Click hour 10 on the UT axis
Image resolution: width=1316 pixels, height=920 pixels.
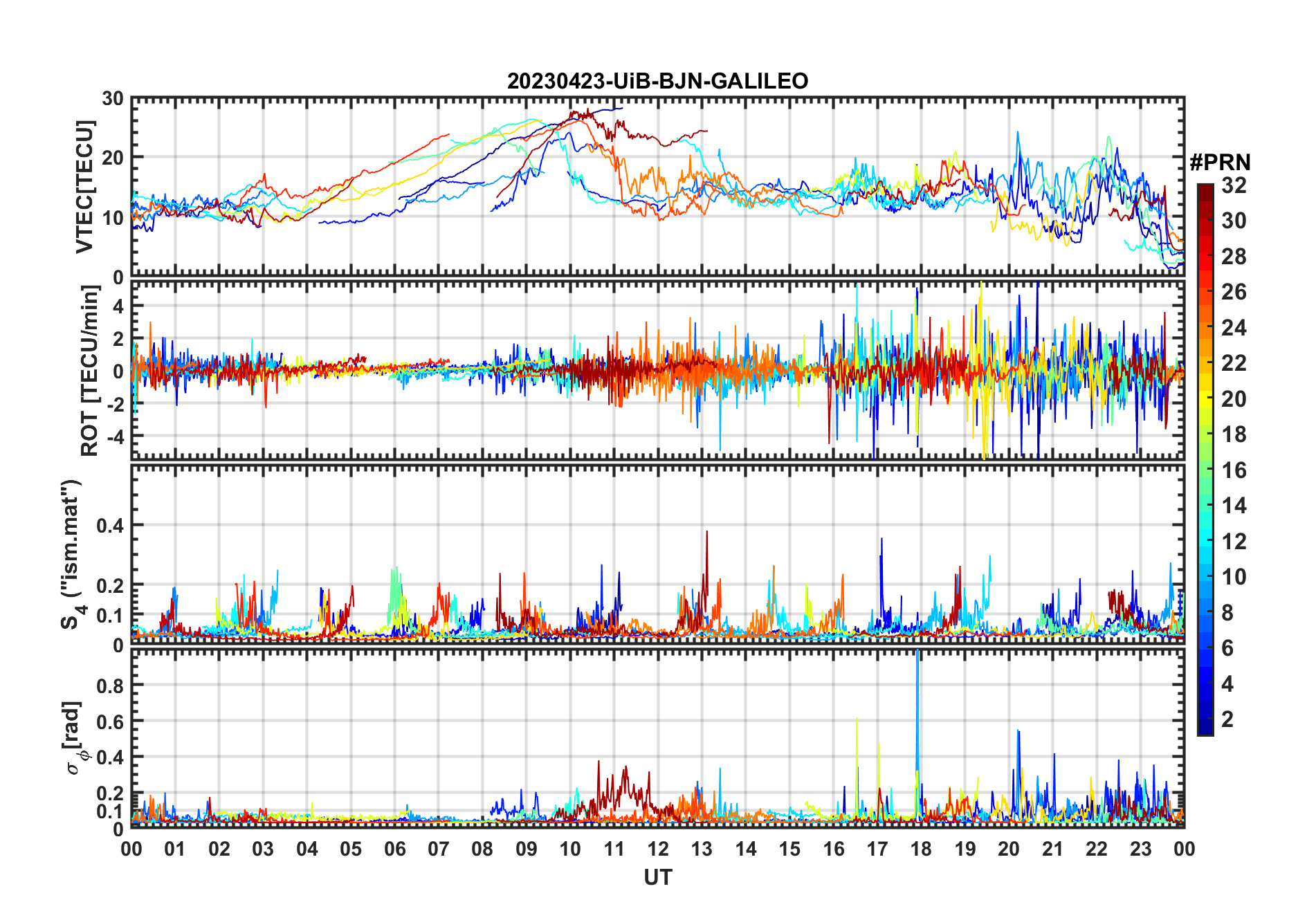[570, 849]
